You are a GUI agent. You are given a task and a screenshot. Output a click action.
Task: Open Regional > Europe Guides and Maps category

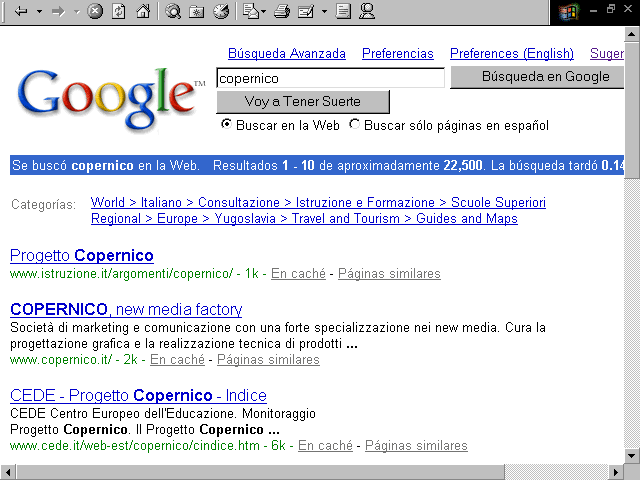click(x=304, y=218)
